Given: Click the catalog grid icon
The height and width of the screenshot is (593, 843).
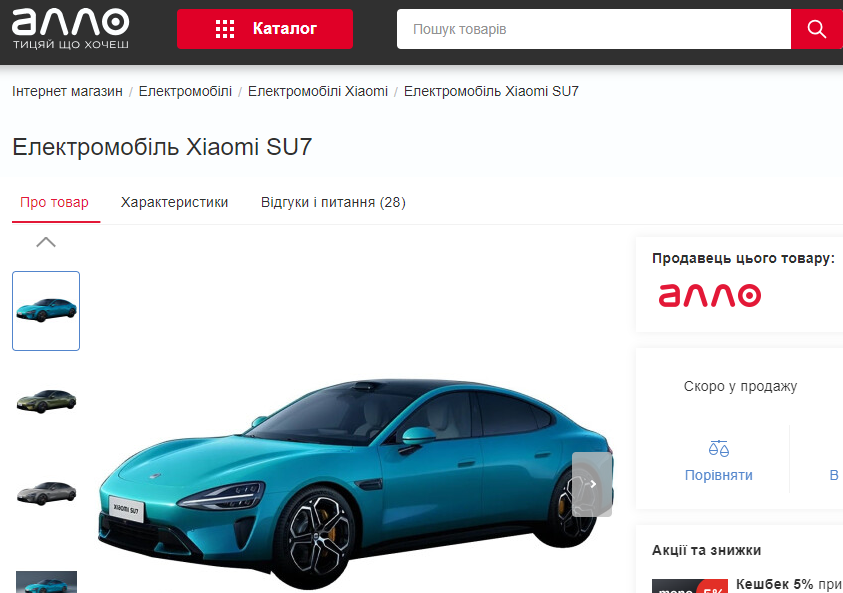Looking at the screenshot, I should 225,29.
